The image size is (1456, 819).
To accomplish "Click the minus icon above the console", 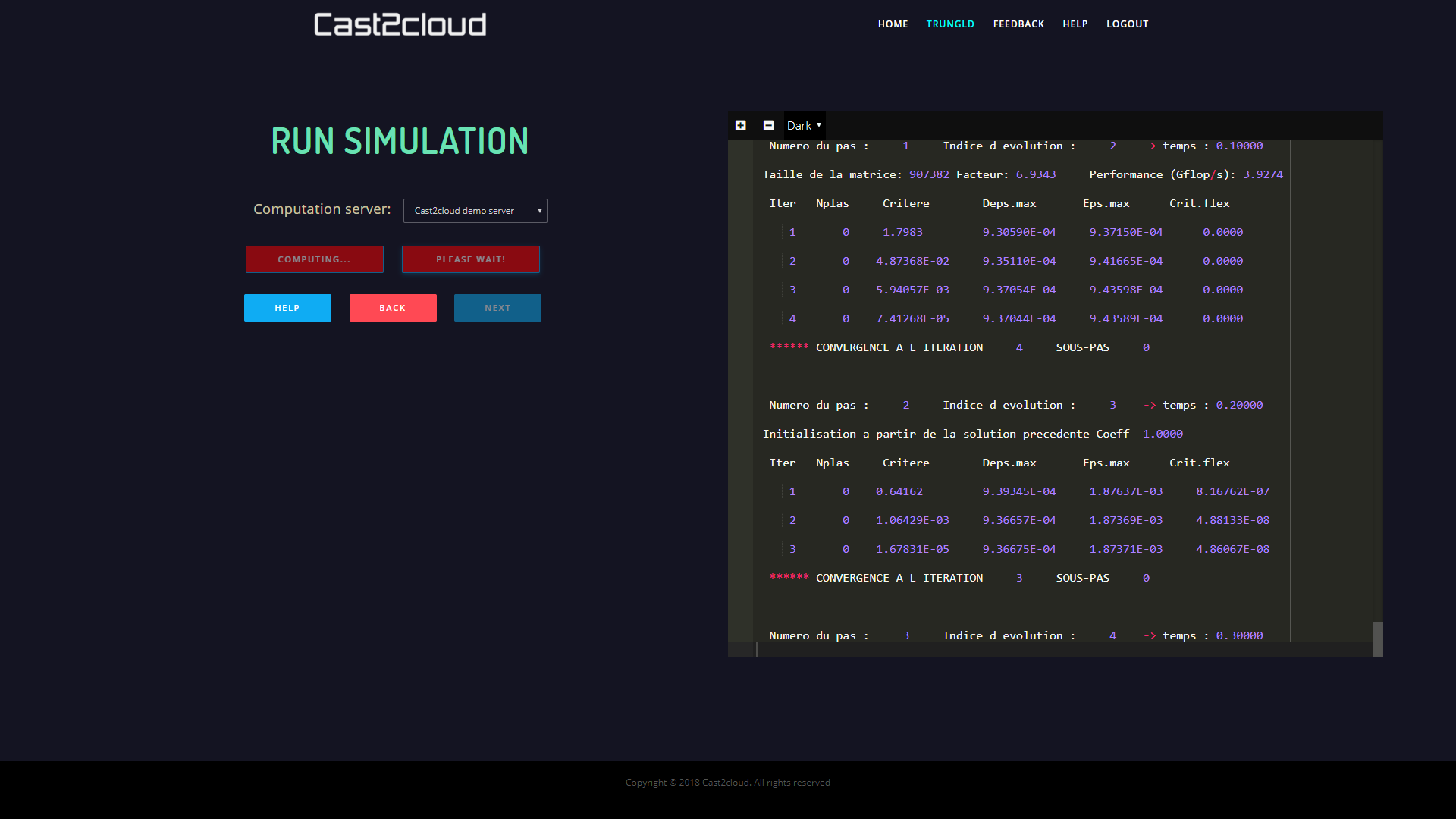I will [768, 125].
